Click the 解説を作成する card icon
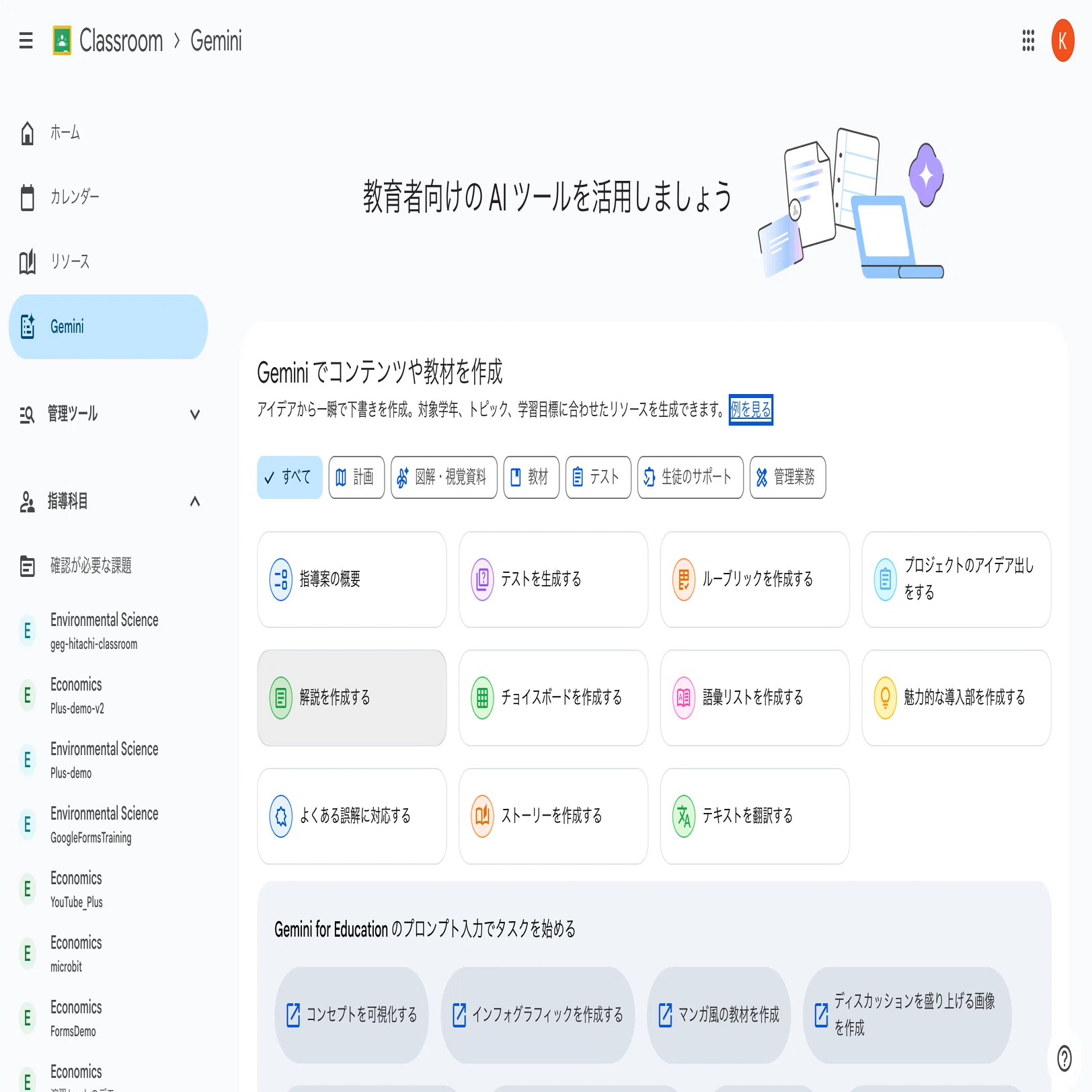1092x1092 pixels. click(280, 698)
